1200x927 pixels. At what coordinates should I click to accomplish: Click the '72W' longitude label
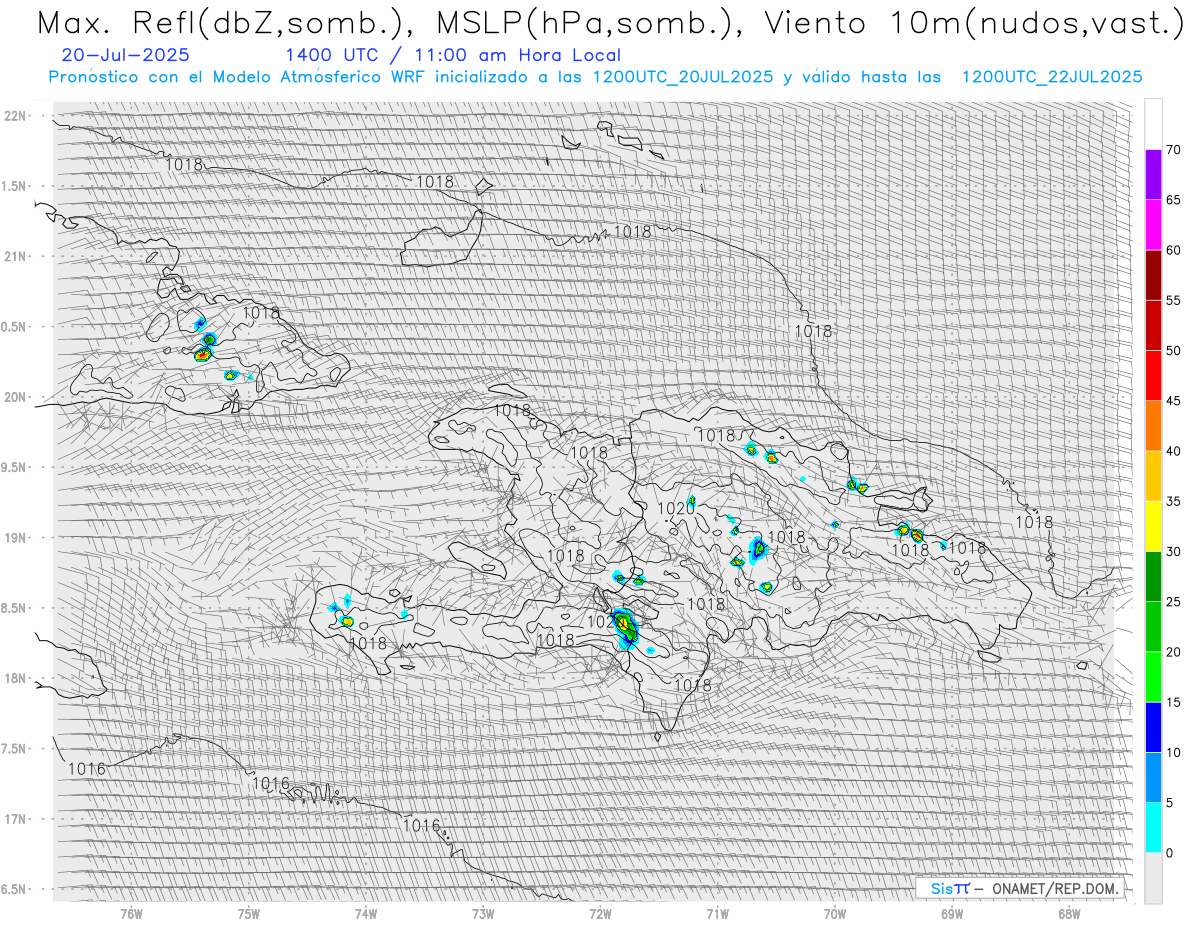(x=600, y=913)
